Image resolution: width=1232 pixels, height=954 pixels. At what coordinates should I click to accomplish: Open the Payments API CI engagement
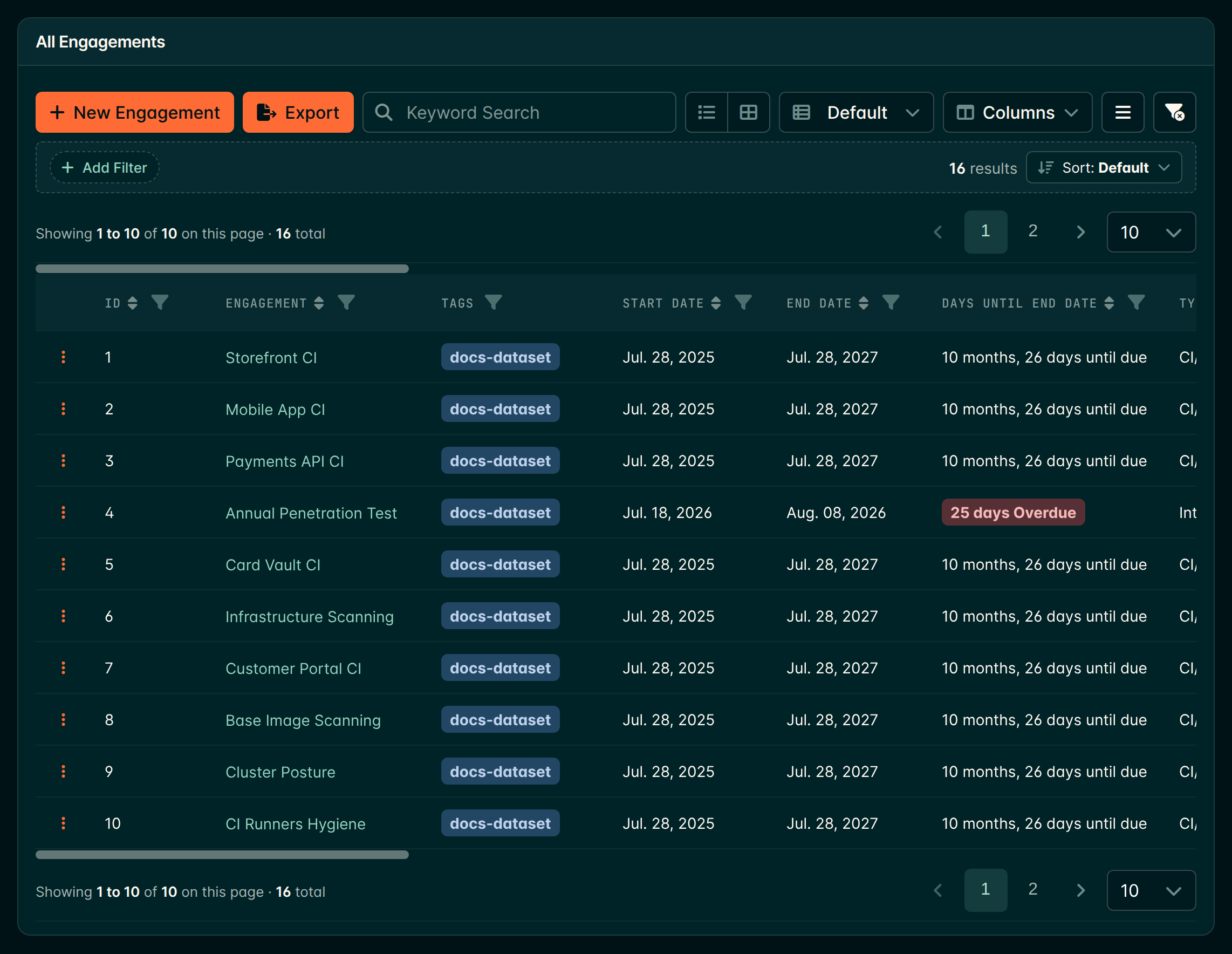pyautogui.click(x=284, y=461)
